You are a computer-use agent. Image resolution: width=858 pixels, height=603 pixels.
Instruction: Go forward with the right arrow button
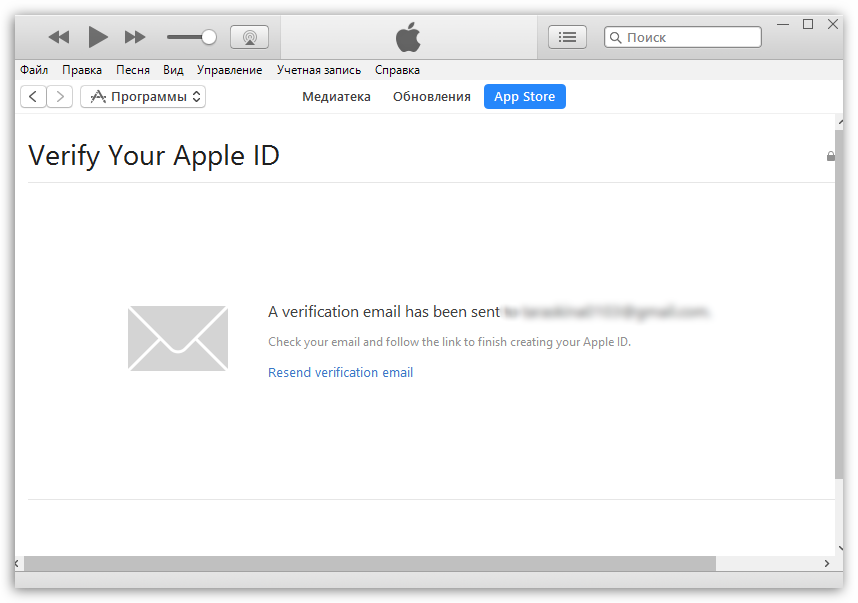60,96
